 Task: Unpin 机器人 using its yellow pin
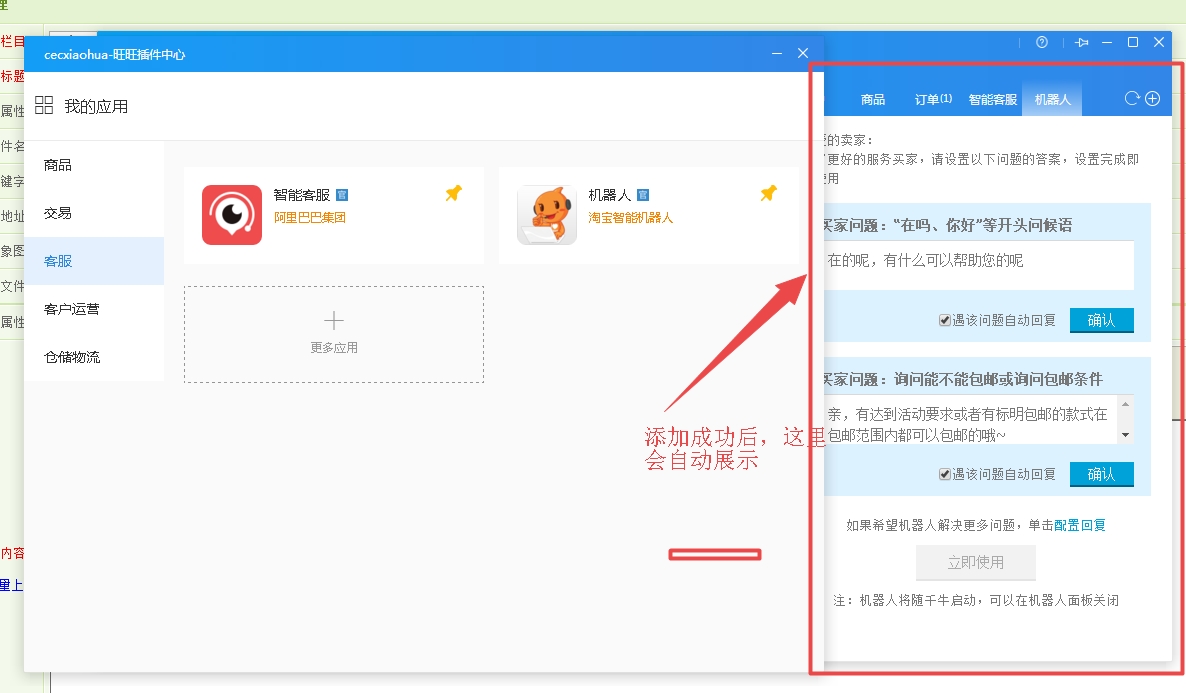[768, 194]
